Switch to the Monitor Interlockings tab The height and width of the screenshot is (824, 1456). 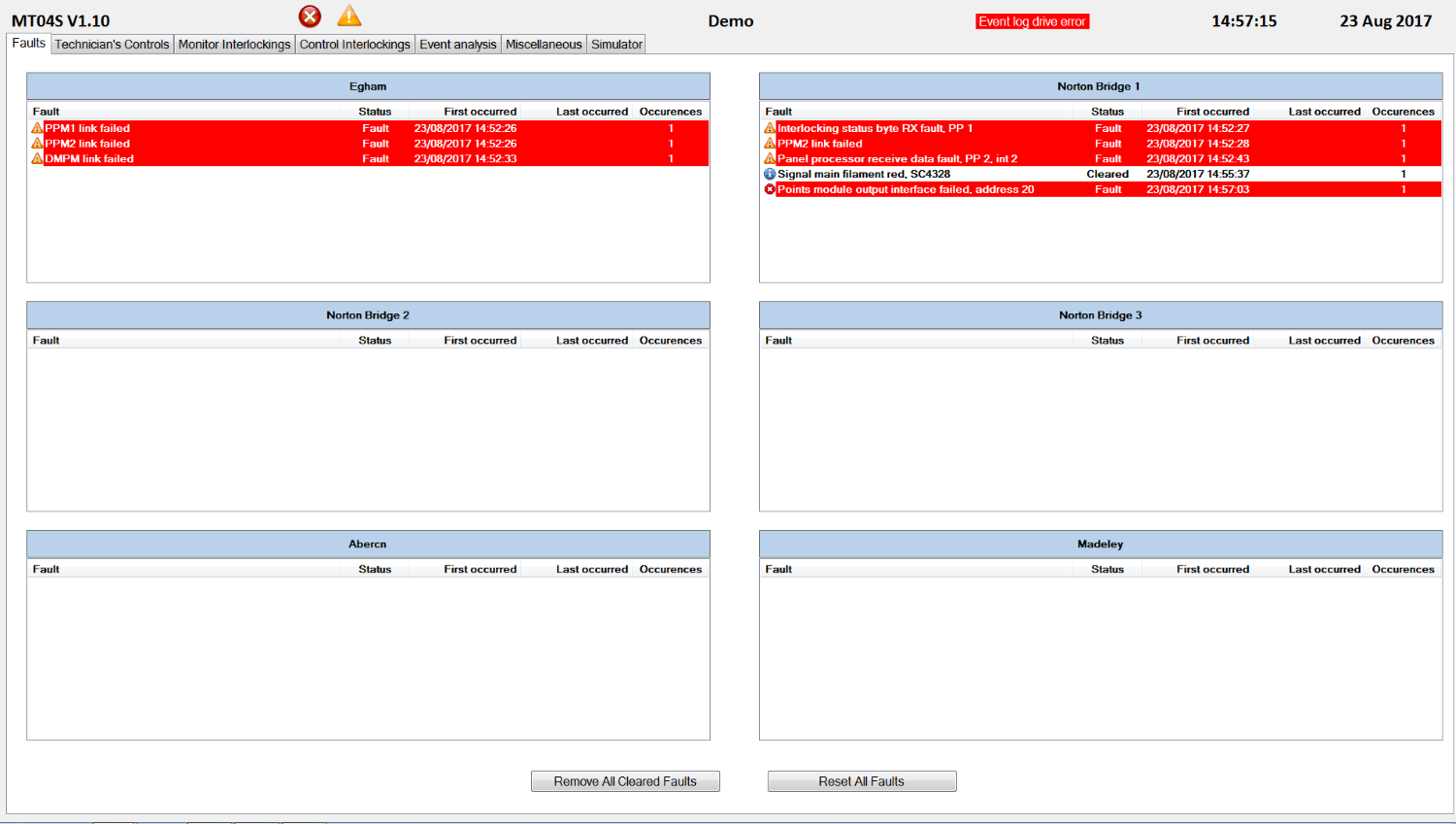coord(234,45)
